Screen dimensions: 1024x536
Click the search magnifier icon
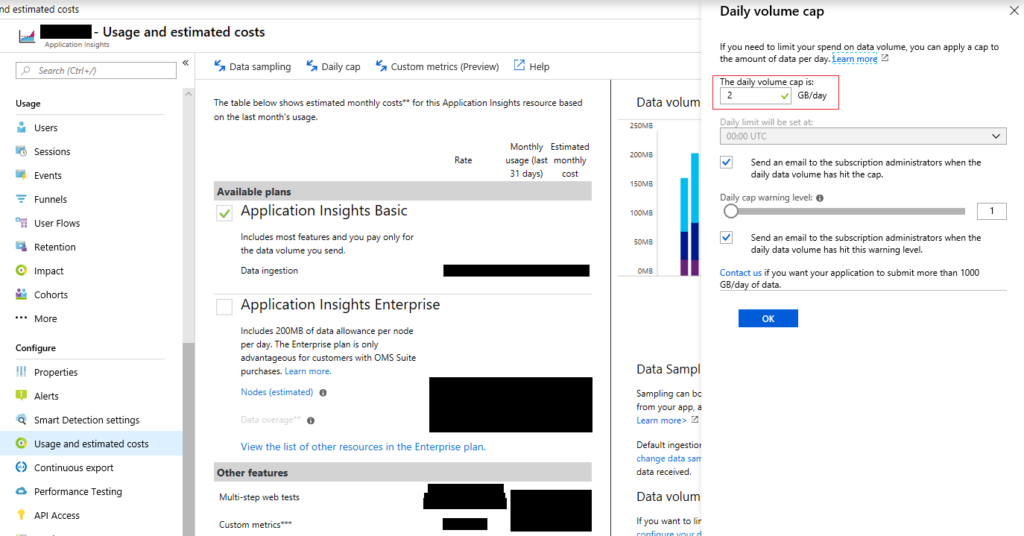point(26,71)
